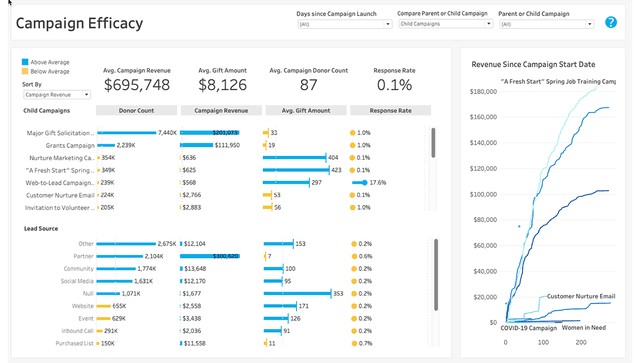Click the Above Average blue legend swatch

click(x=25, y=62)
